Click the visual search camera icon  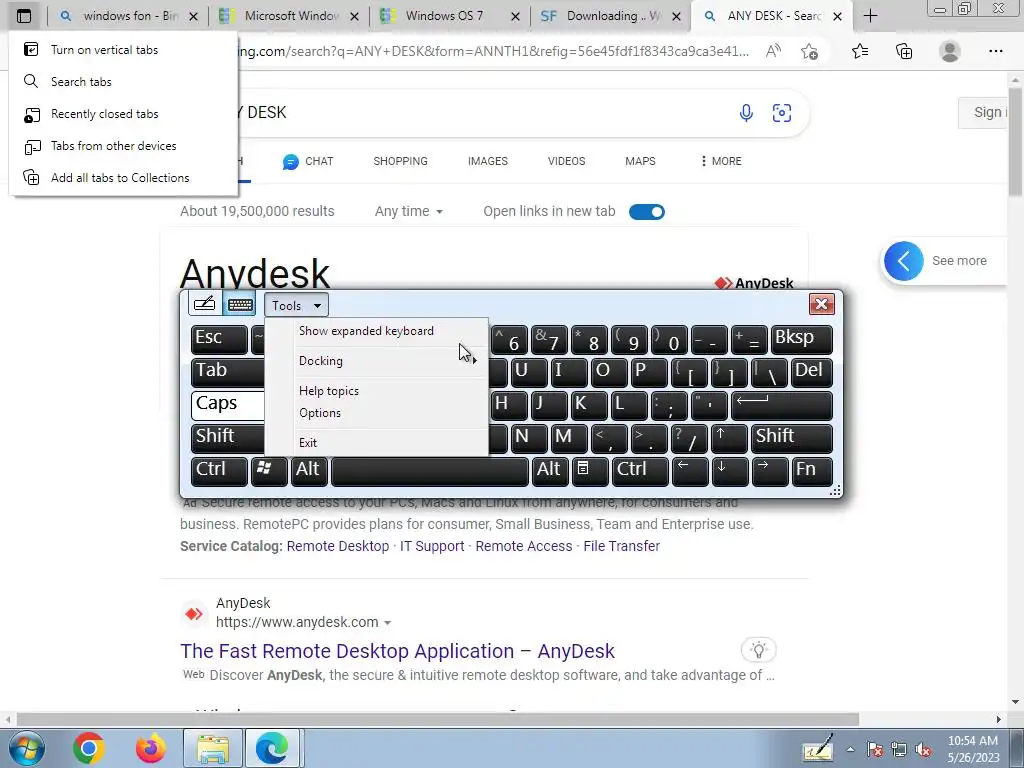coord(782,113)
